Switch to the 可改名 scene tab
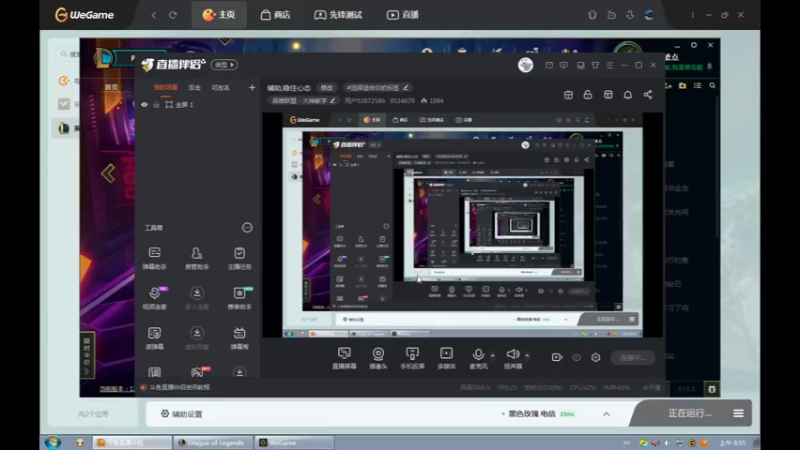Image resolution: width=800 pixels, height=450 pixels. (220, 88)
